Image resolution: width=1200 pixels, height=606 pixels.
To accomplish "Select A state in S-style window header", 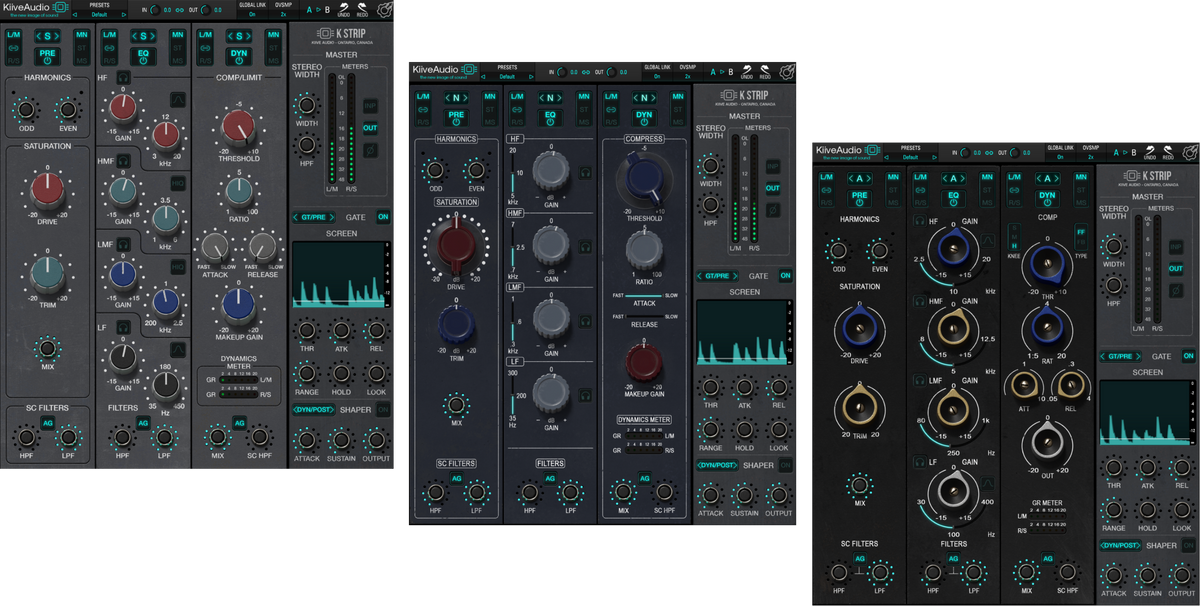I will (311, 10).
